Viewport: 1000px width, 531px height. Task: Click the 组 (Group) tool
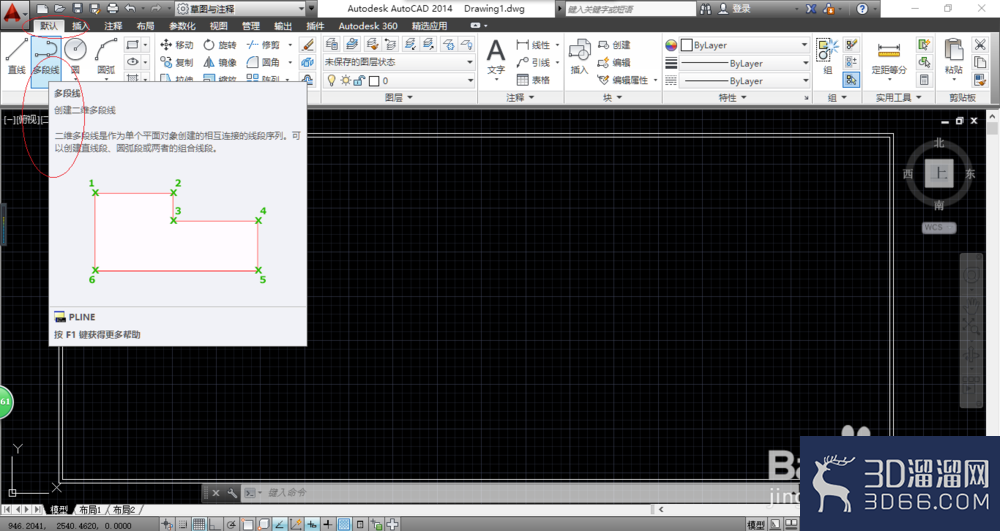click(x=828, y=56)
